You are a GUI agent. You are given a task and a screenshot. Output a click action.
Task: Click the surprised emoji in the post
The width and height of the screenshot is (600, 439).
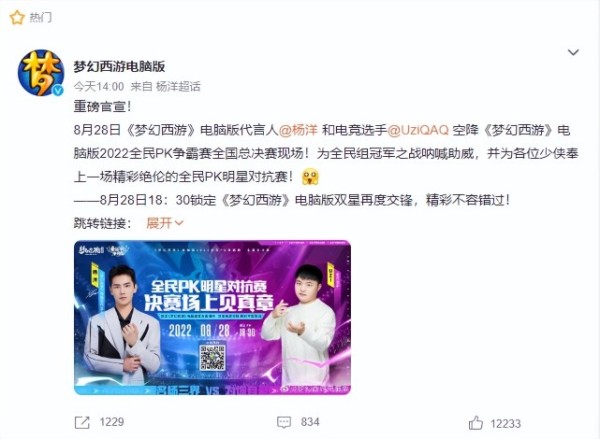pyautogui.click(x=310, y=177)
